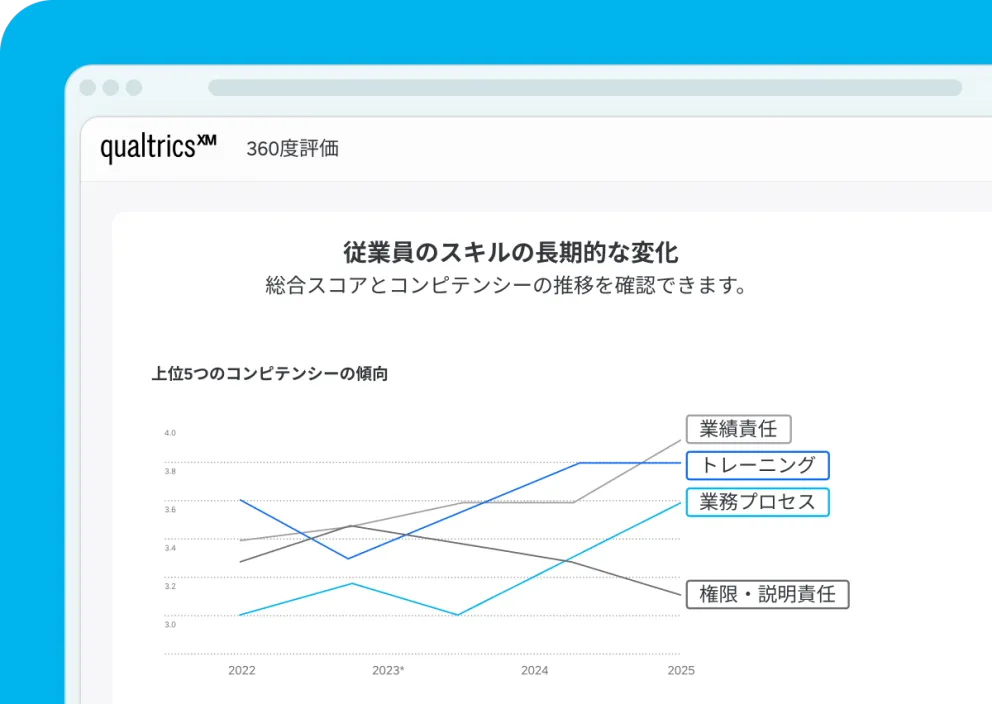Viewport: 992px width, 704px height.
Task: Click the 2023* x-axis label
Action: 388,670
